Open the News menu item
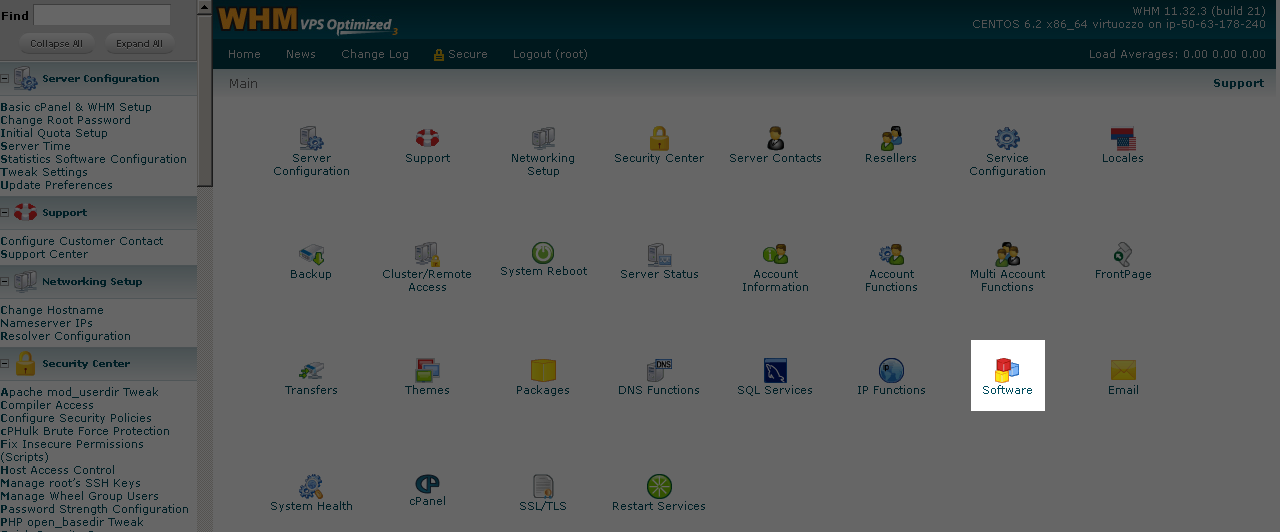This screenshot has height=532, width=1280. point(300,54)
